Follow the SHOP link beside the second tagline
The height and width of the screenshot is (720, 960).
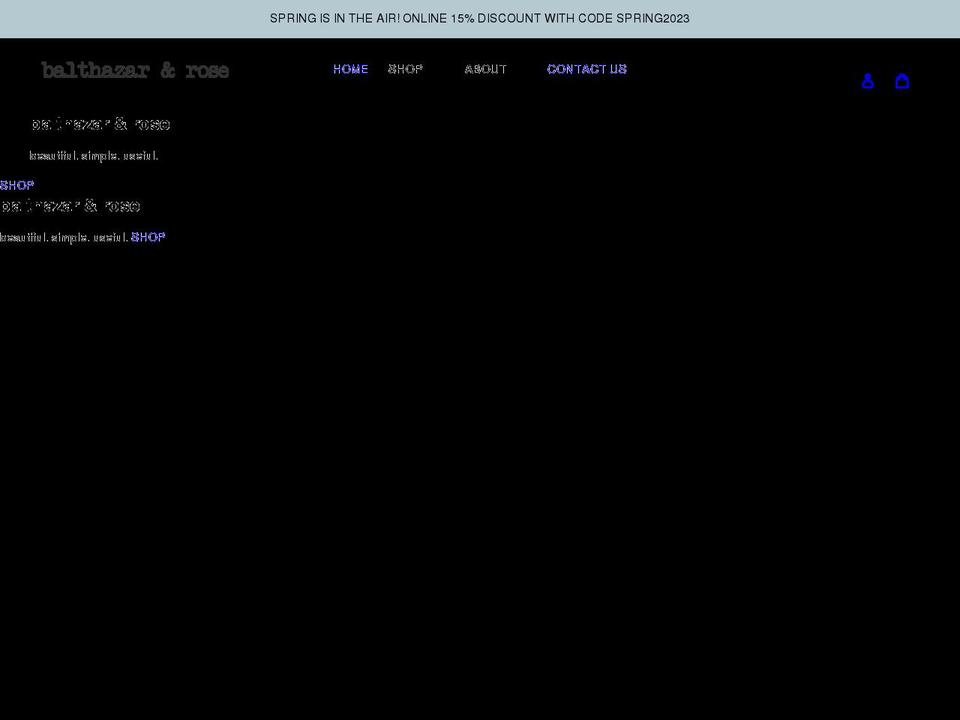click(148, 237)
